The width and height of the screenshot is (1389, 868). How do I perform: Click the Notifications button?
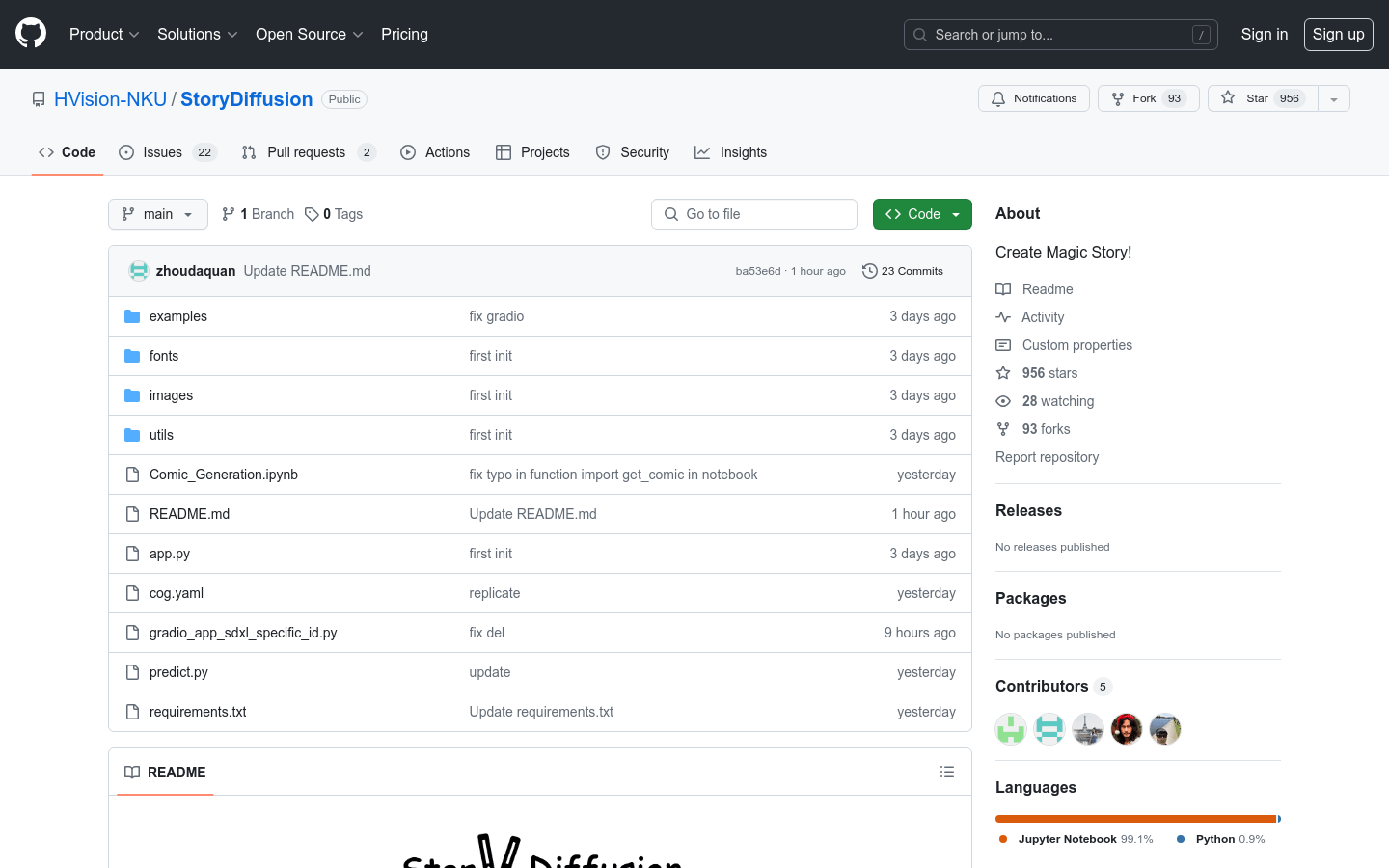[1034, 98]
